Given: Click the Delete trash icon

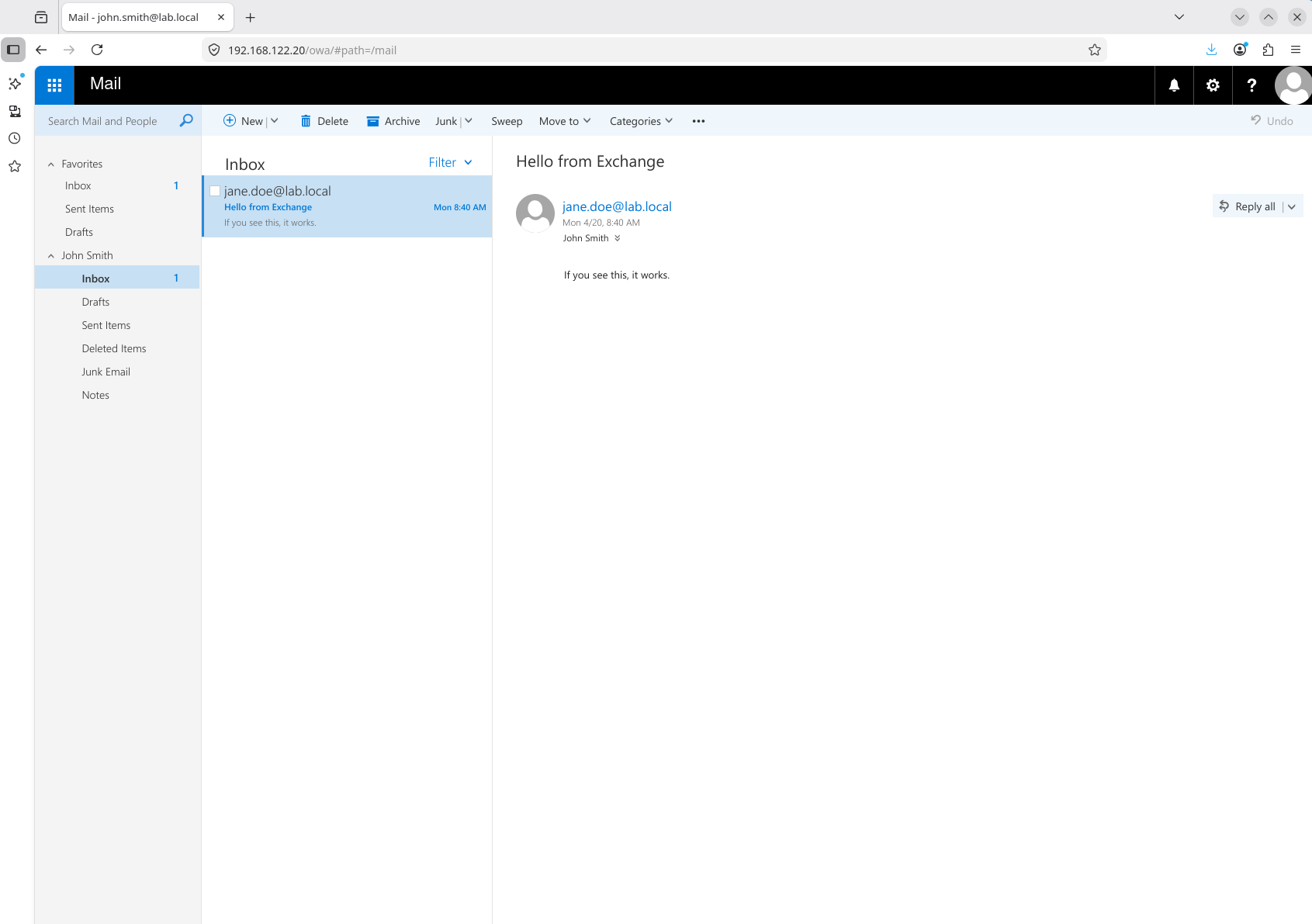Looking at the screenshot, I should tap(305, 121).
